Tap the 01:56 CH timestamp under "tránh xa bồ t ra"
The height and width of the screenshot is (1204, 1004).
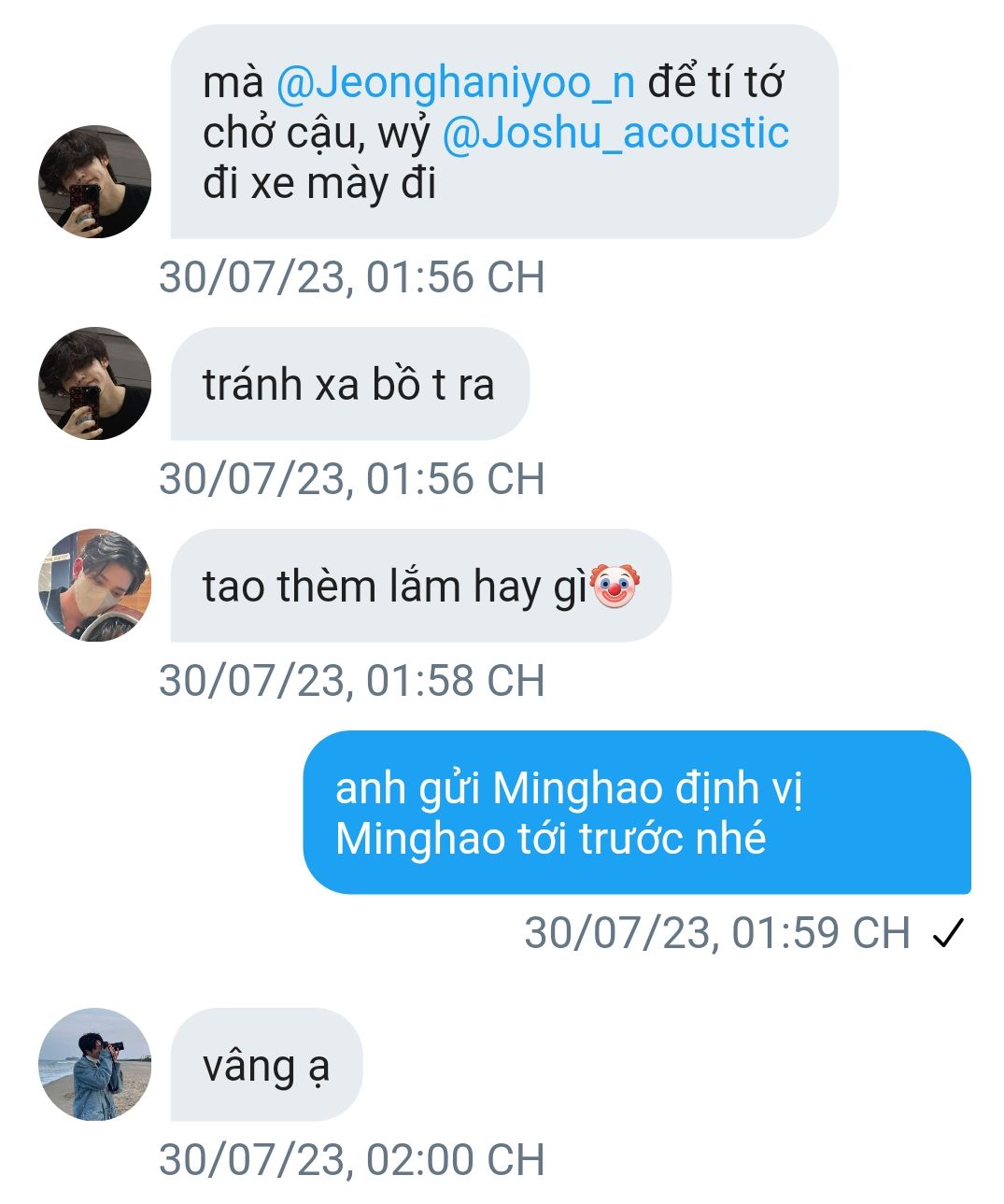[352, 478]
